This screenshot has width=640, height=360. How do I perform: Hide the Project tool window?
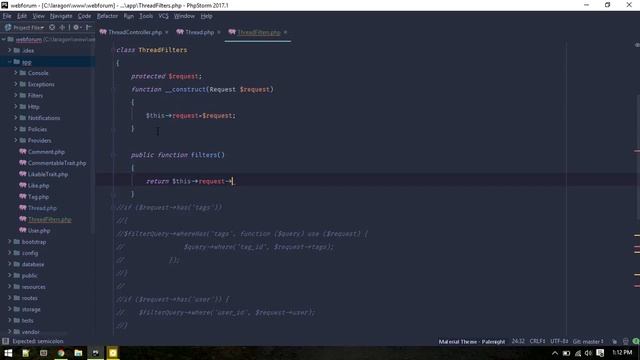(x=89, y=27)
